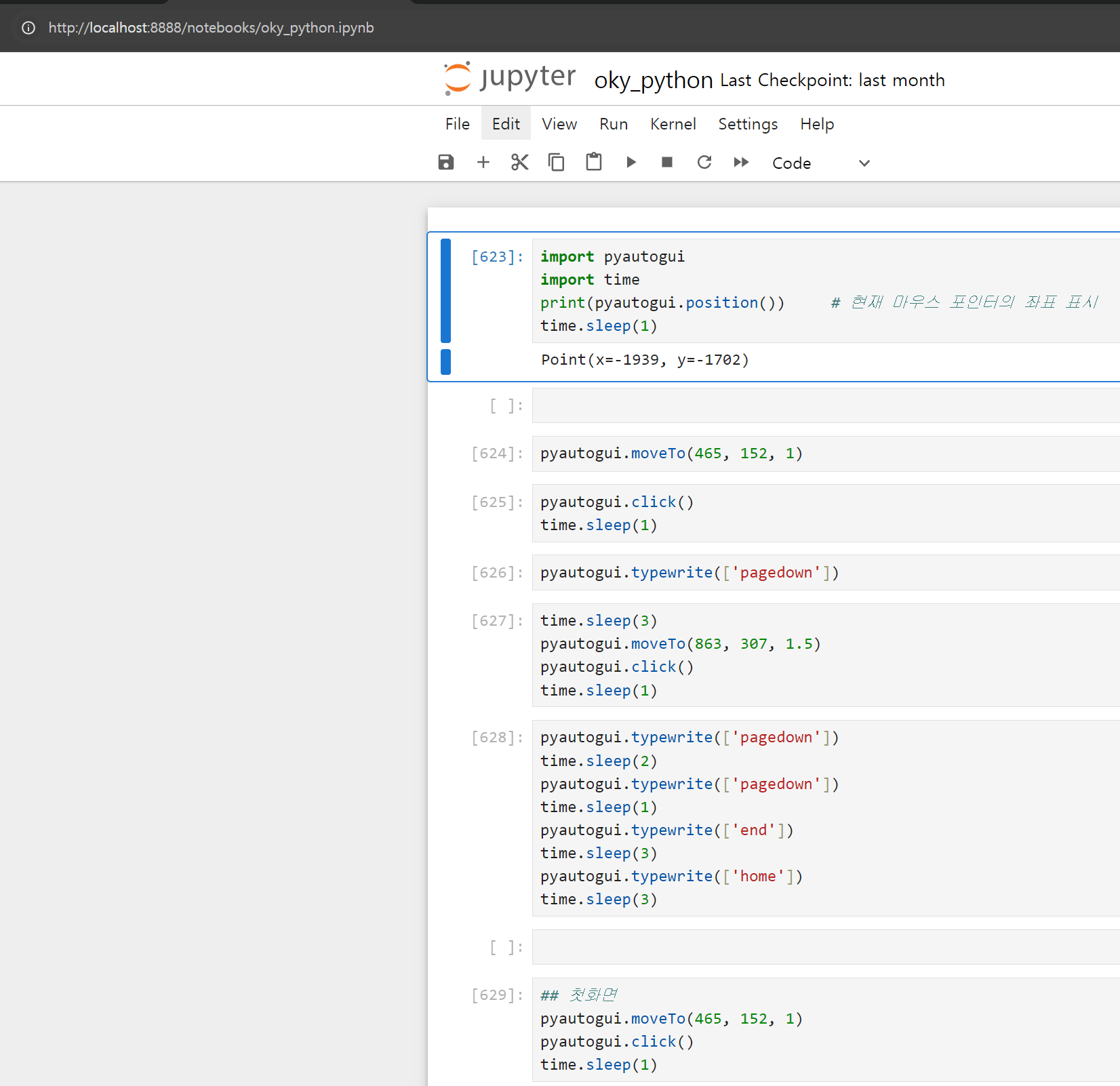Open the View menu
This screenshot has height=1086, width=1120.
[x=559, y=124]
